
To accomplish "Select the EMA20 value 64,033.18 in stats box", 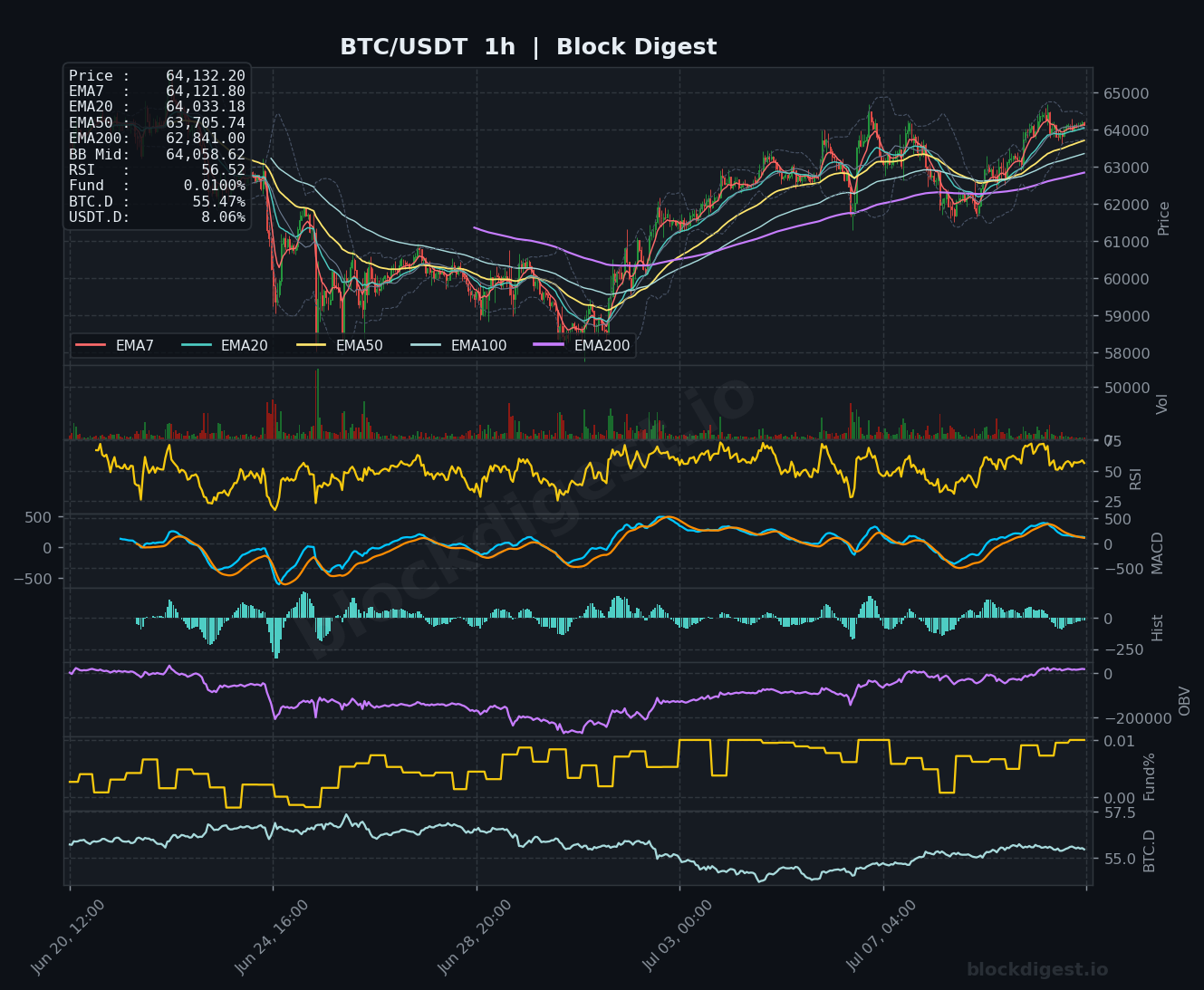I will pos(206,107).
